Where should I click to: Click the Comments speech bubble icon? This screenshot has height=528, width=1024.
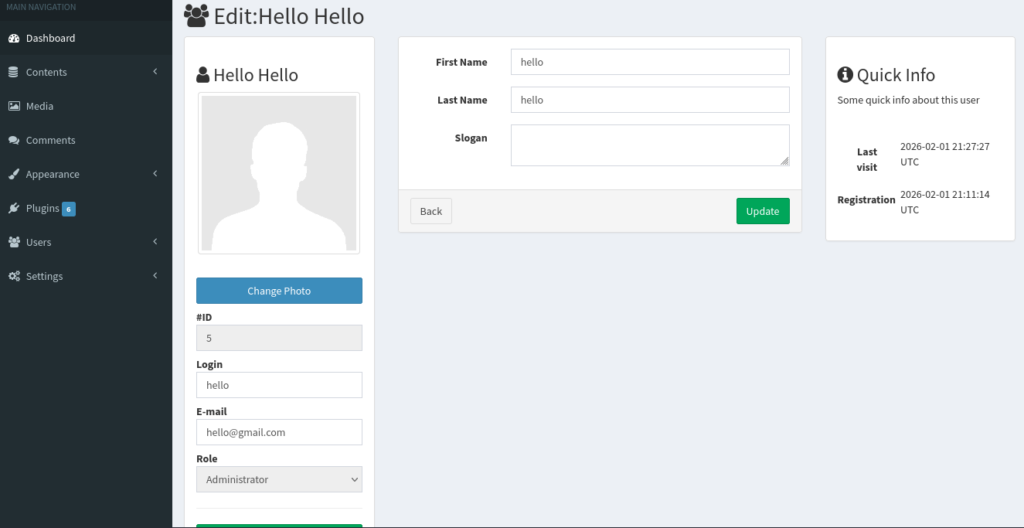(14, 140)
